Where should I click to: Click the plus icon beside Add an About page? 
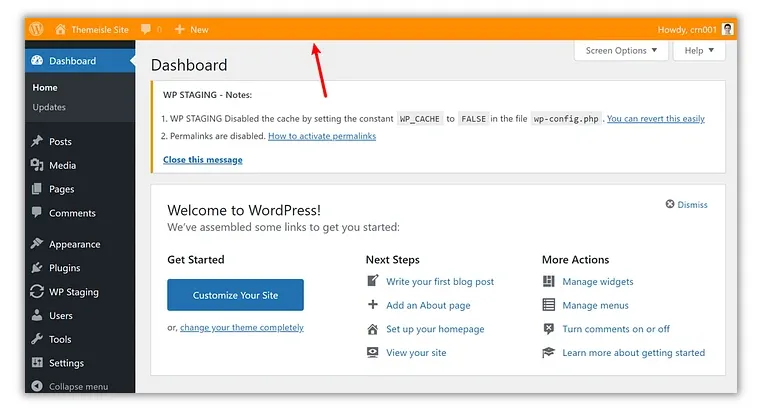[373, 305]
